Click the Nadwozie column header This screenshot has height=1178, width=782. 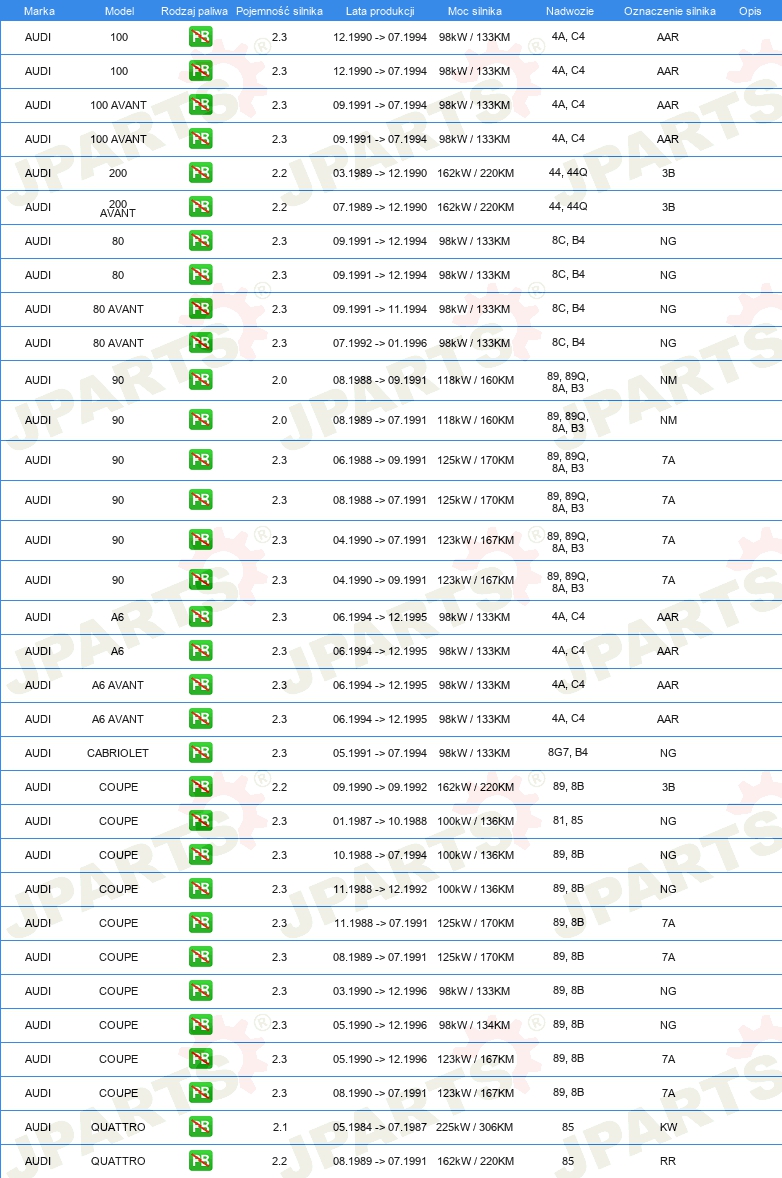coord(569,11)
